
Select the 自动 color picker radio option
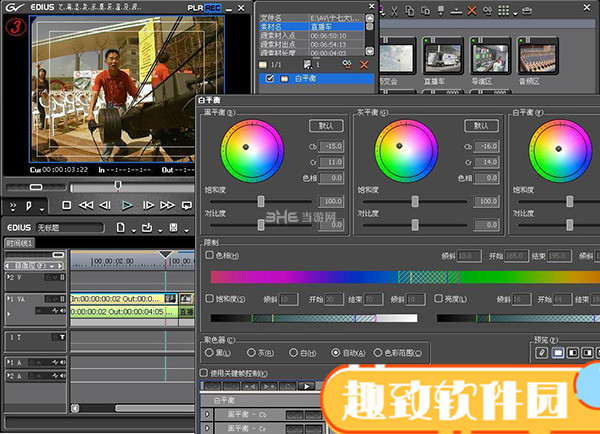coord(335,353)
